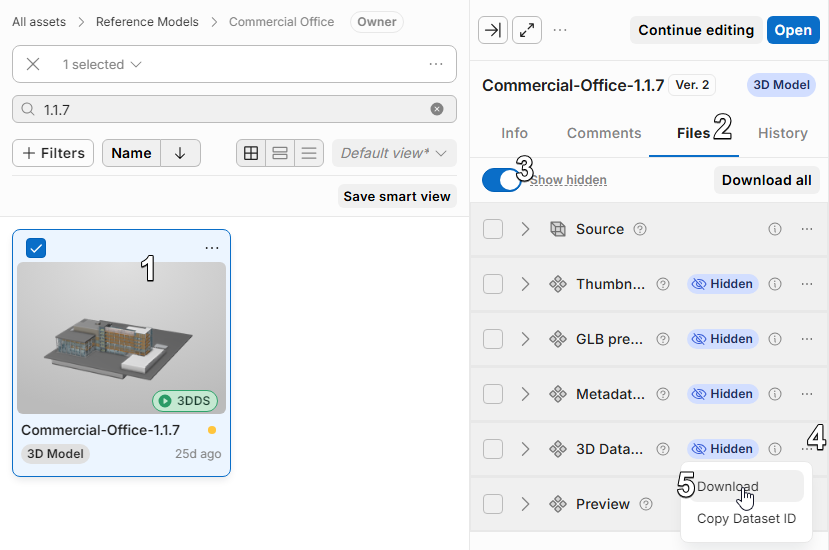Image resolution: width=829 pixels, height=550 pixels.
Task: Clear the search field with the X icon
Action: pyautogui.click(x=436, y=109)
